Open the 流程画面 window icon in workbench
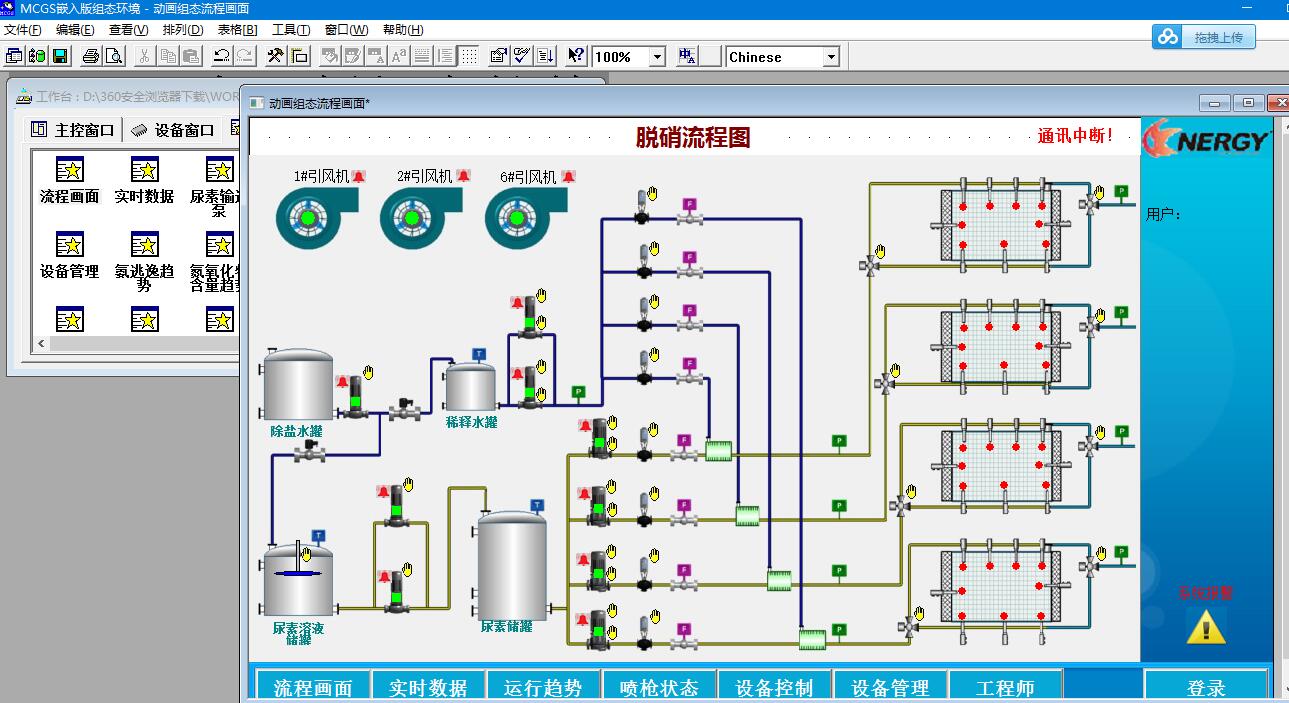The height and width of the screenshot is (703, 1289). [69, 170]
